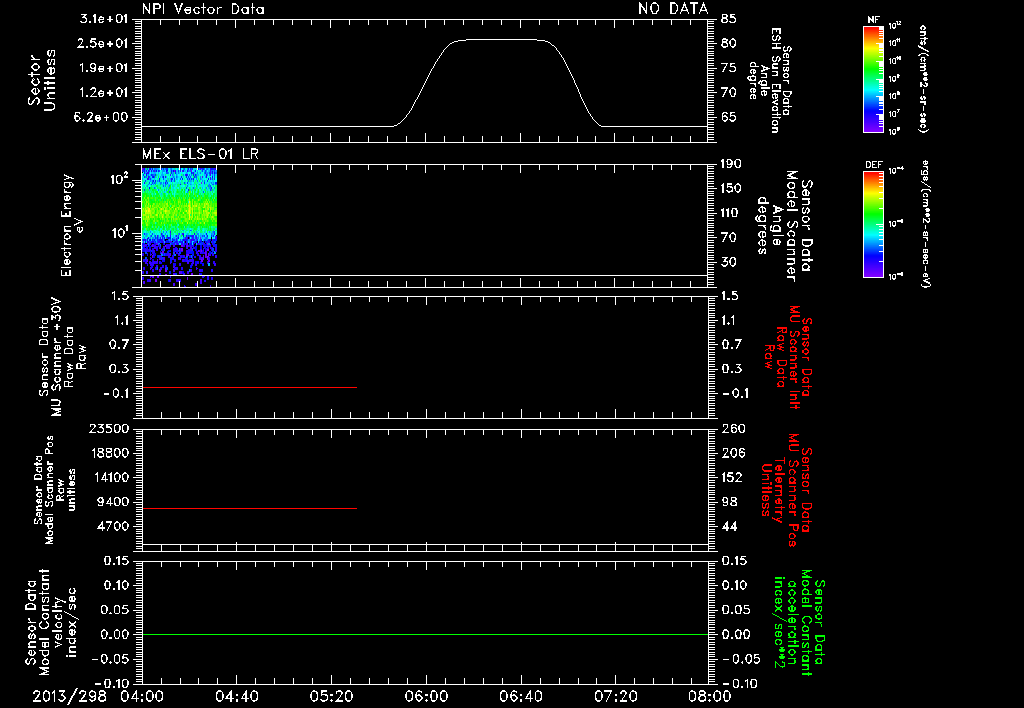
Task: Click the '110' scanner angle axis value
Action: pos(731,213)
